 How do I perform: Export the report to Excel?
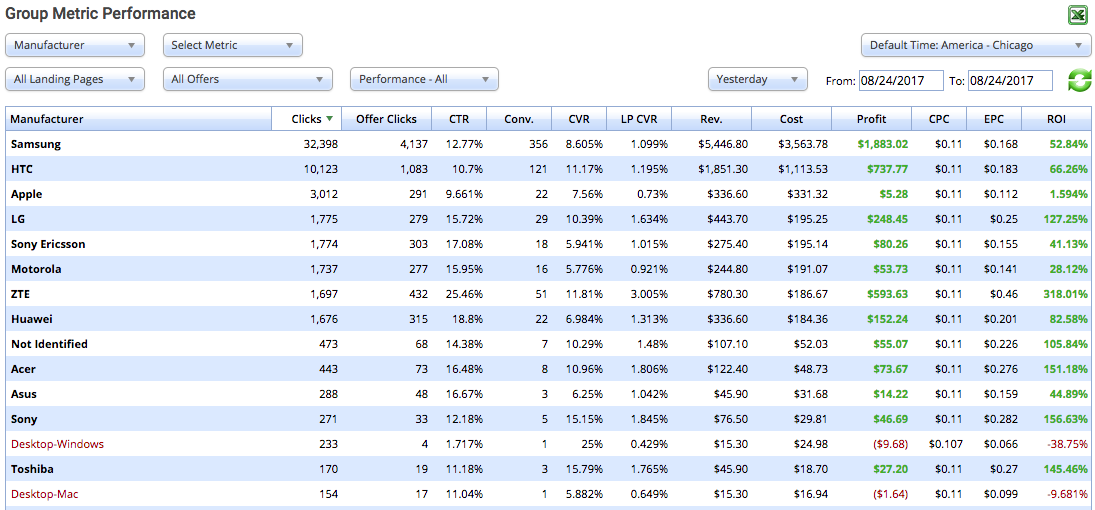click(x=1078, y=15)
